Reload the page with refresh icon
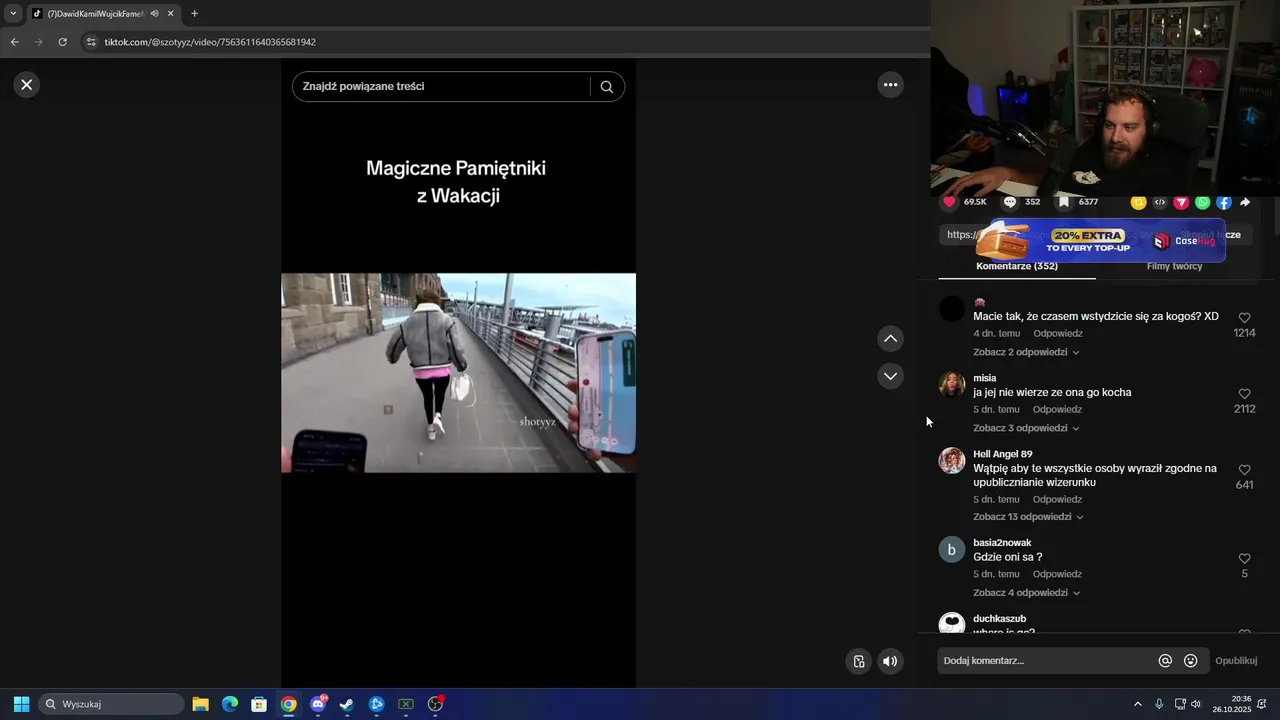 62,42
